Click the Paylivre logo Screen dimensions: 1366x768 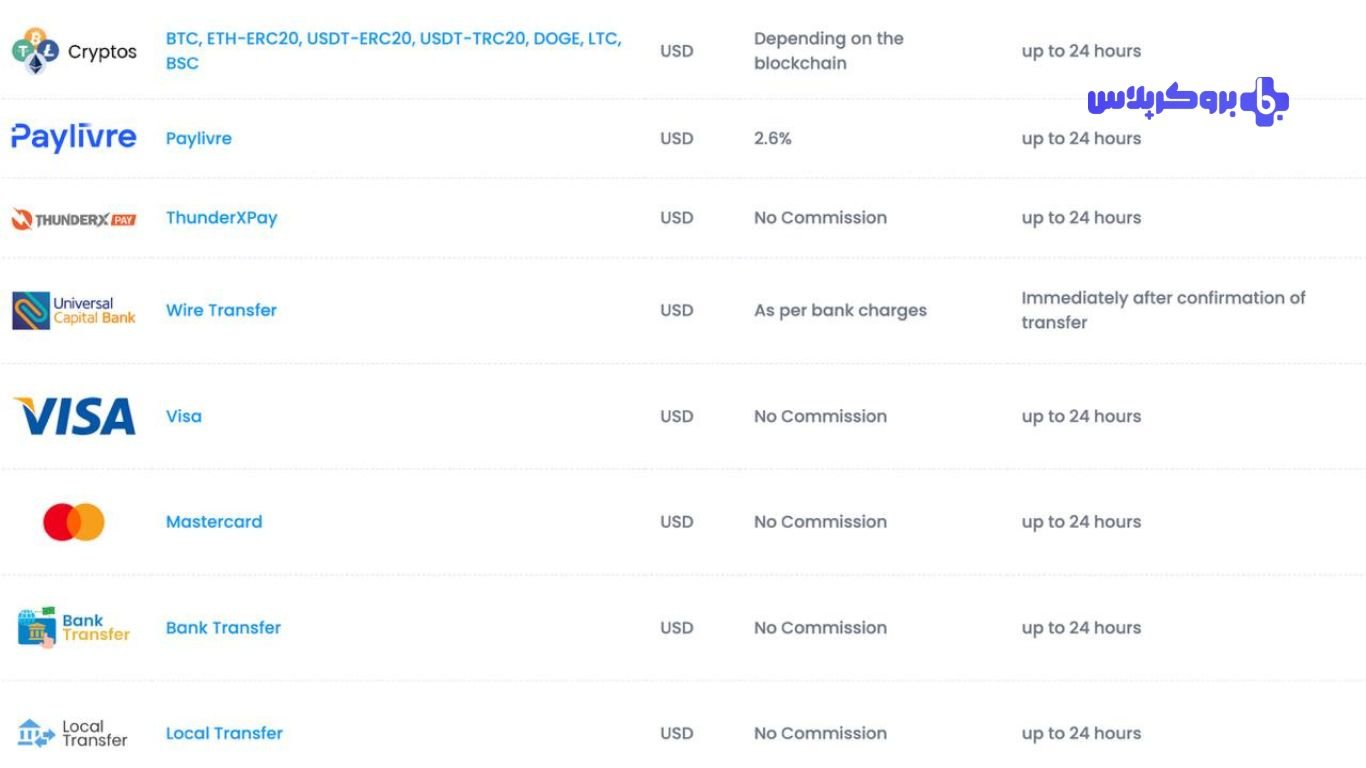pyautogui.click(x=74, y=137)
